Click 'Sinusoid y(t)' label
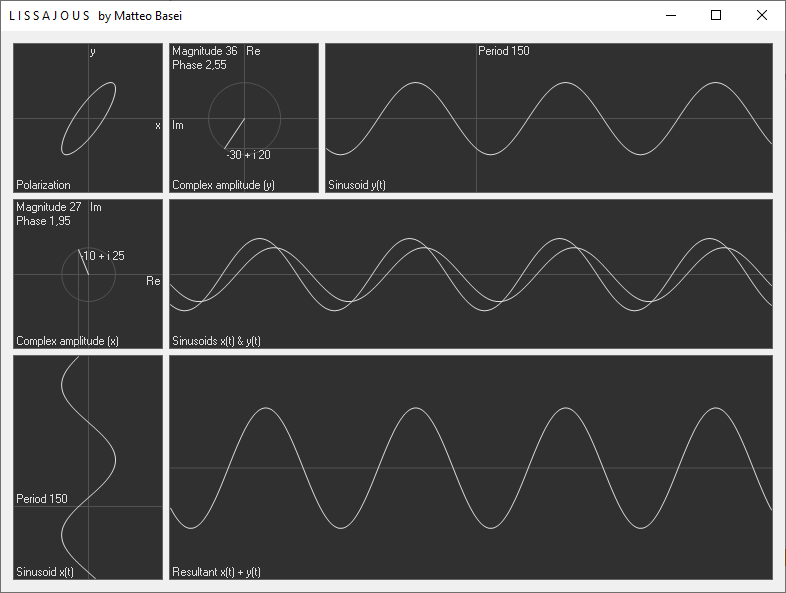 coord(357,185)
